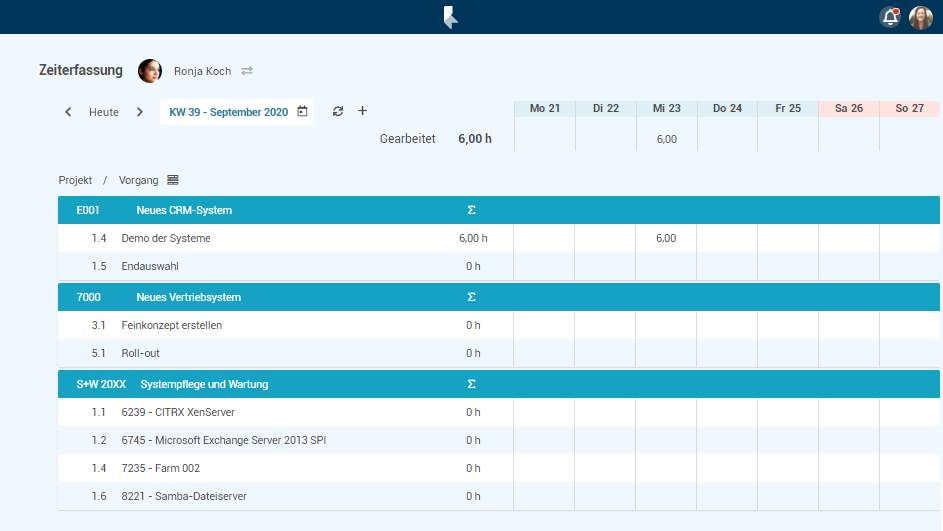Select the Fr 25 column header
The width and height of the screenshot is (943, 531).
pos(788,108)
